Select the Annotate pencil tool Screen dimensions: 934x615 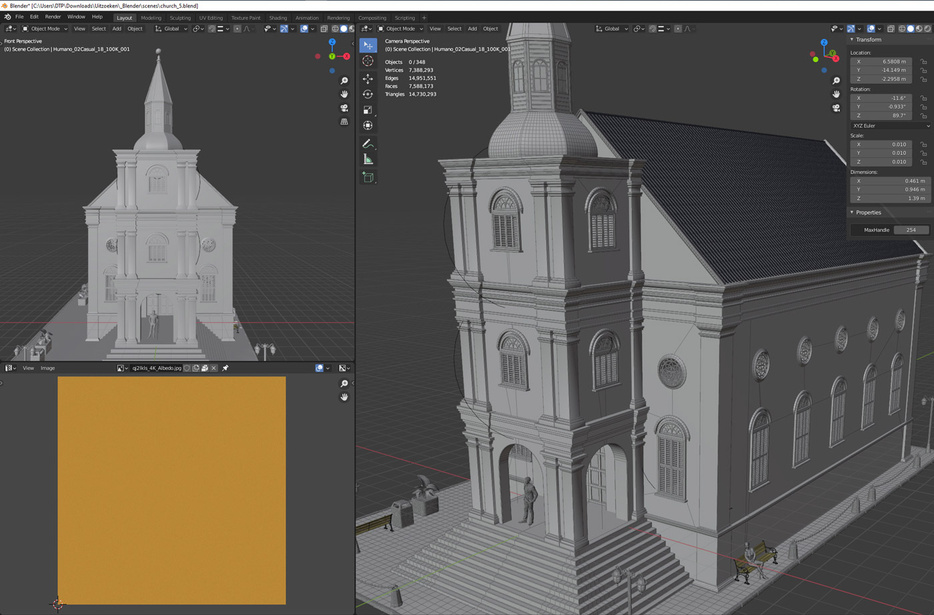(368, 143)
